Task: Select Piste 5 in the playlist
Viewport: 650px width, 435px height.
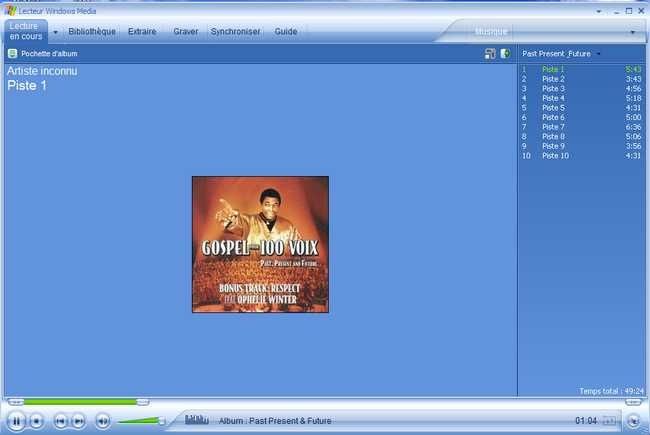Action: (x=582, y=108)
